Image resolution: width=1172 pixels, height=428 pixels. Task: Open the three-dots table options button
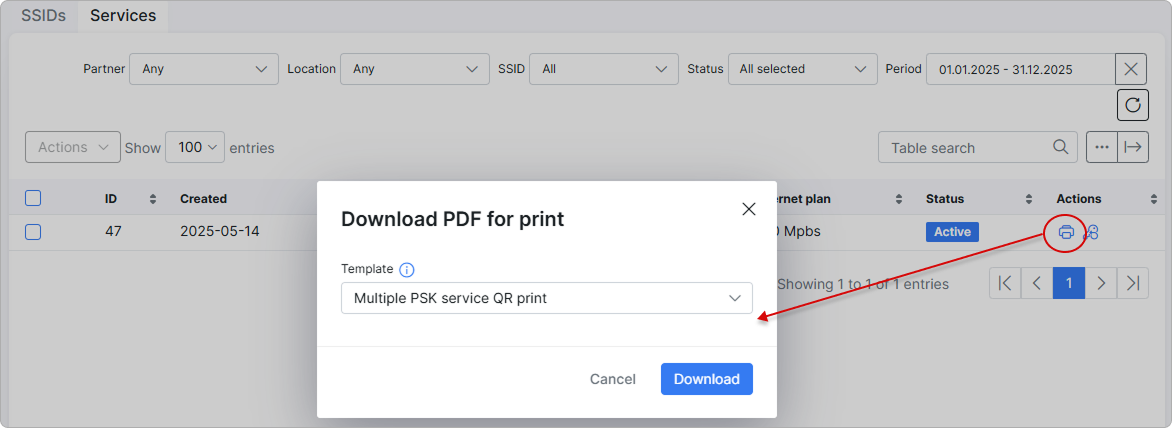coord(1102,147)
